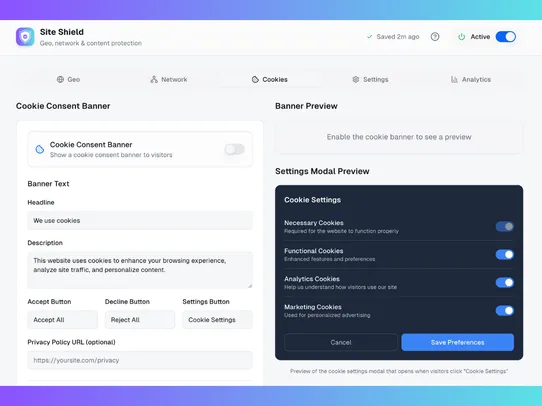Switch off Marketing Cookies toggle
This screenshot has height=406, width=542.
tap(505, 311)
